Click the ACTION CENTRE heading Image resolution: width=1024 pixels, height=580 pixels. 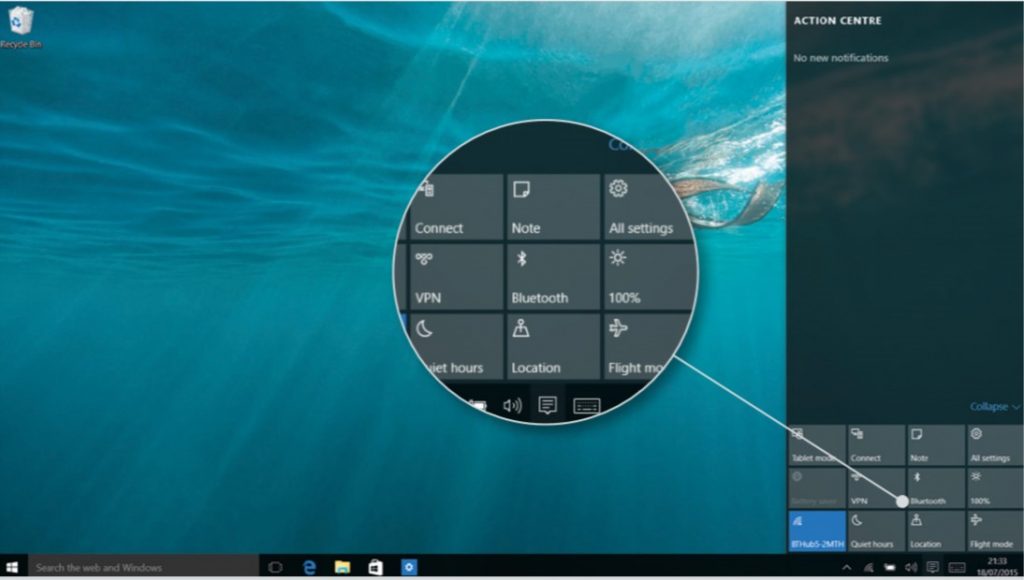click(x=837, y=20)
